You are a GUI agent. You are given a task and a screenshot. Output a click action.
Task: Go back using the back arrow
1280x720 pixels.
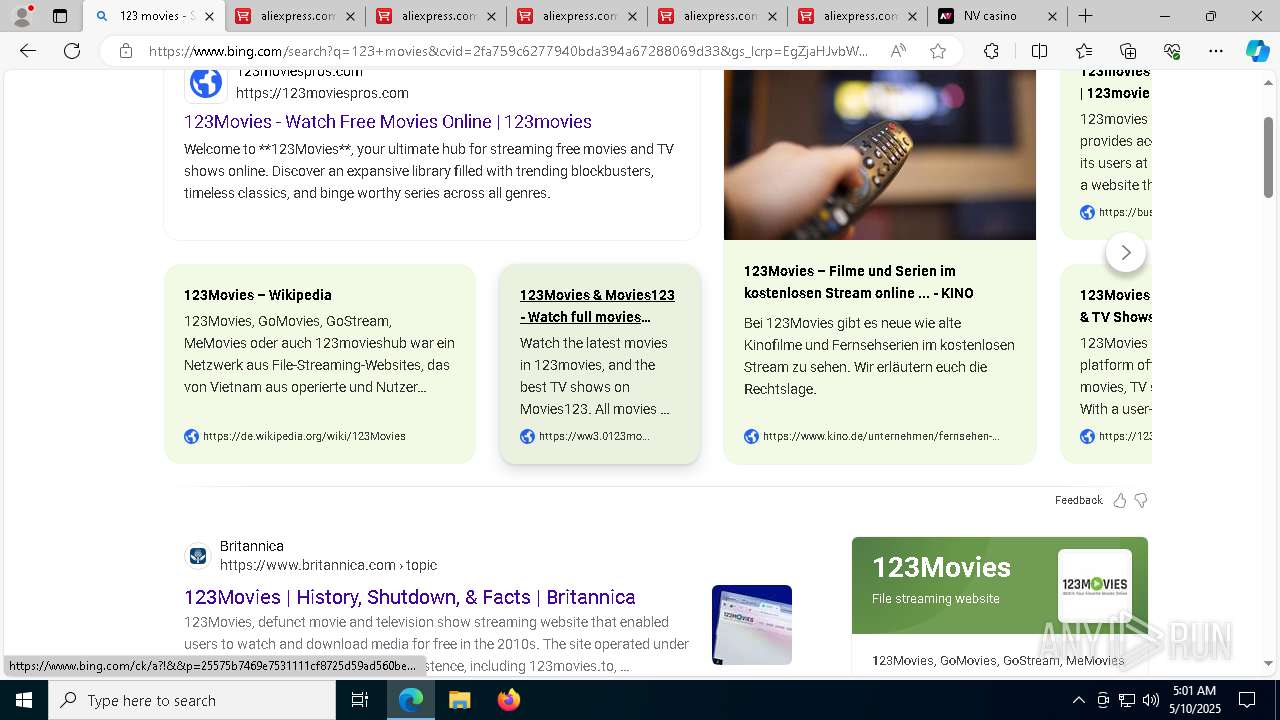(x=28, y=51)
